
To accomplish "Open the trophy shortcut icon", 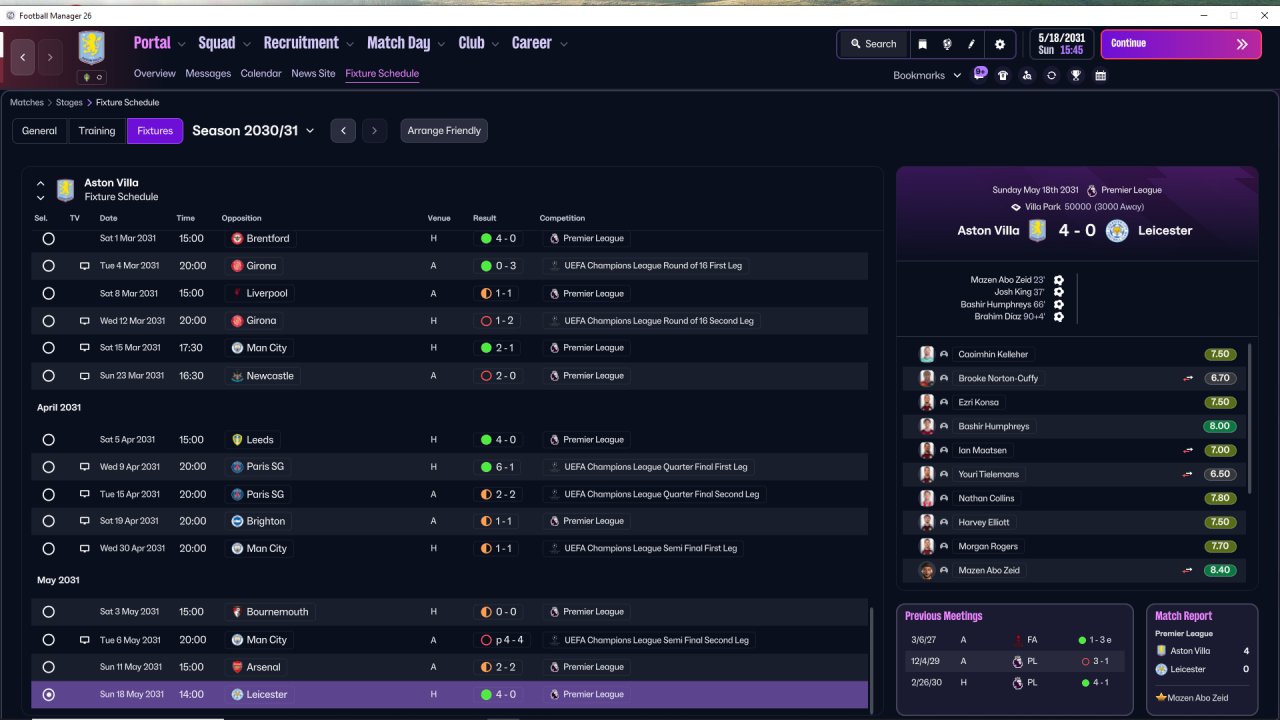I will pyautogui.click(x=1076, y=75).
